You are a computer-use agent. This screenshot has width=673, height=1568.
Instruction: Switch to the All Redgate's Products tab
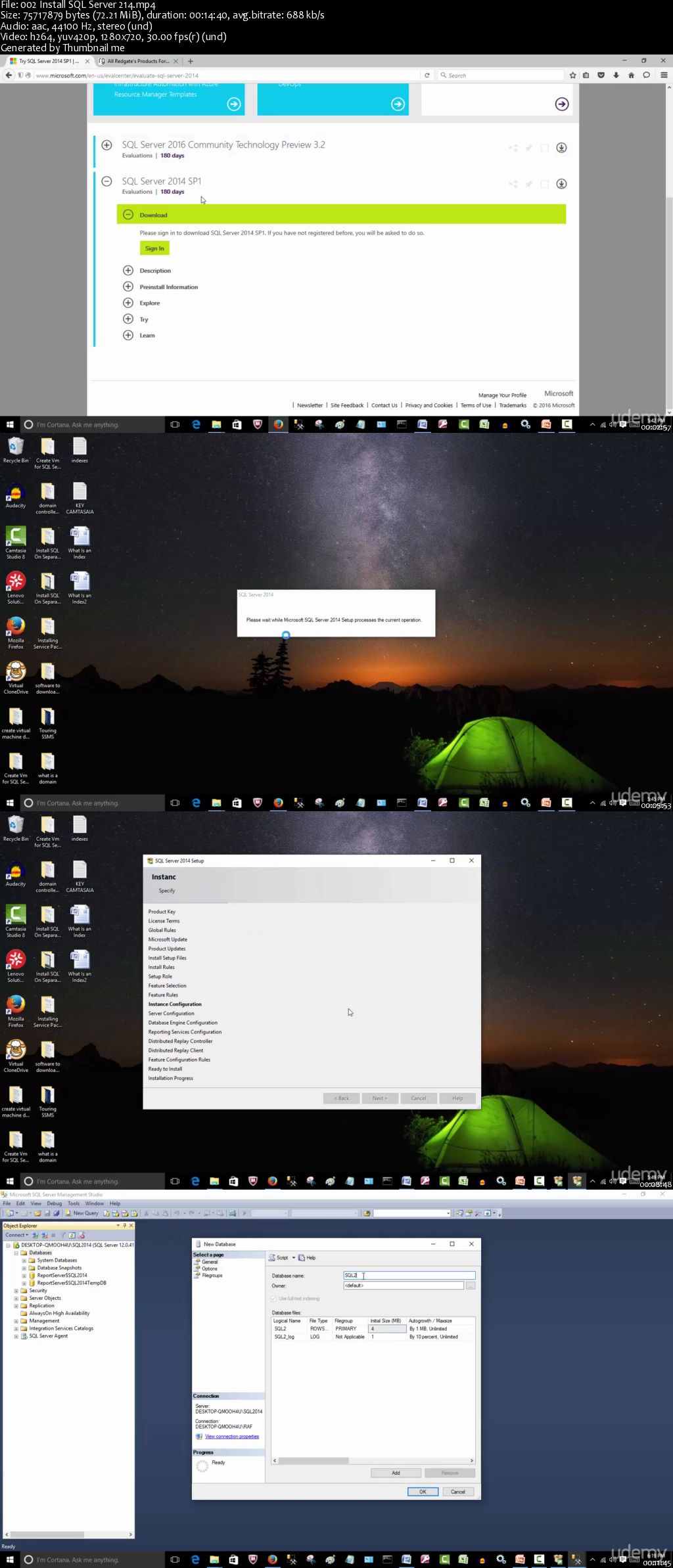[138, 61]
